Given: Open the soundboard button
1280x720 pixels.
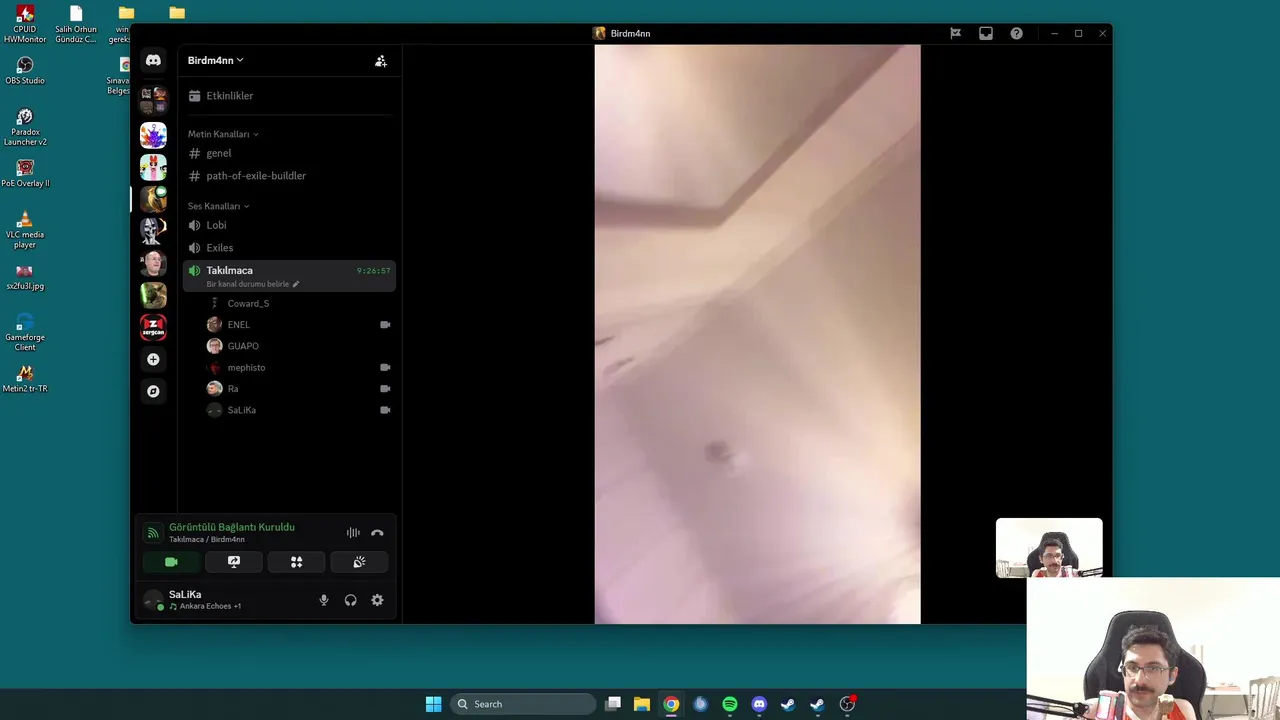Looking at the screenshot, I should coord(359,562).
